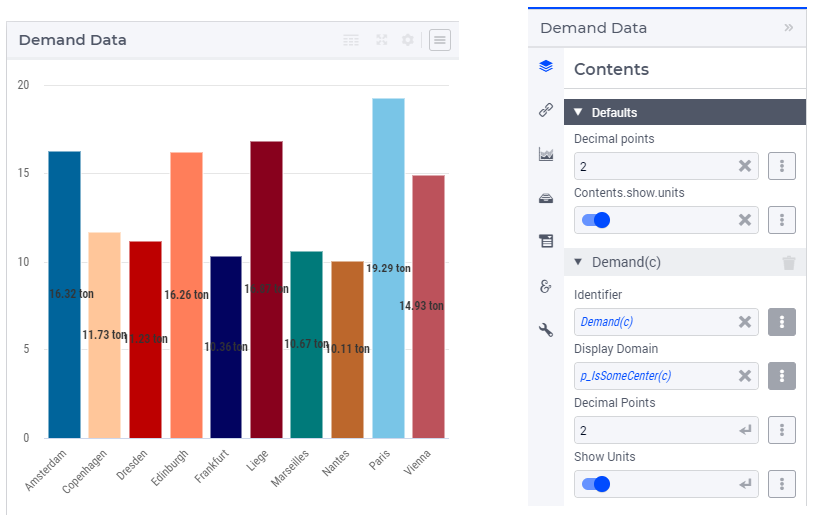
Task: Collapse the Demand(c) section
Action: pos(578,263)
